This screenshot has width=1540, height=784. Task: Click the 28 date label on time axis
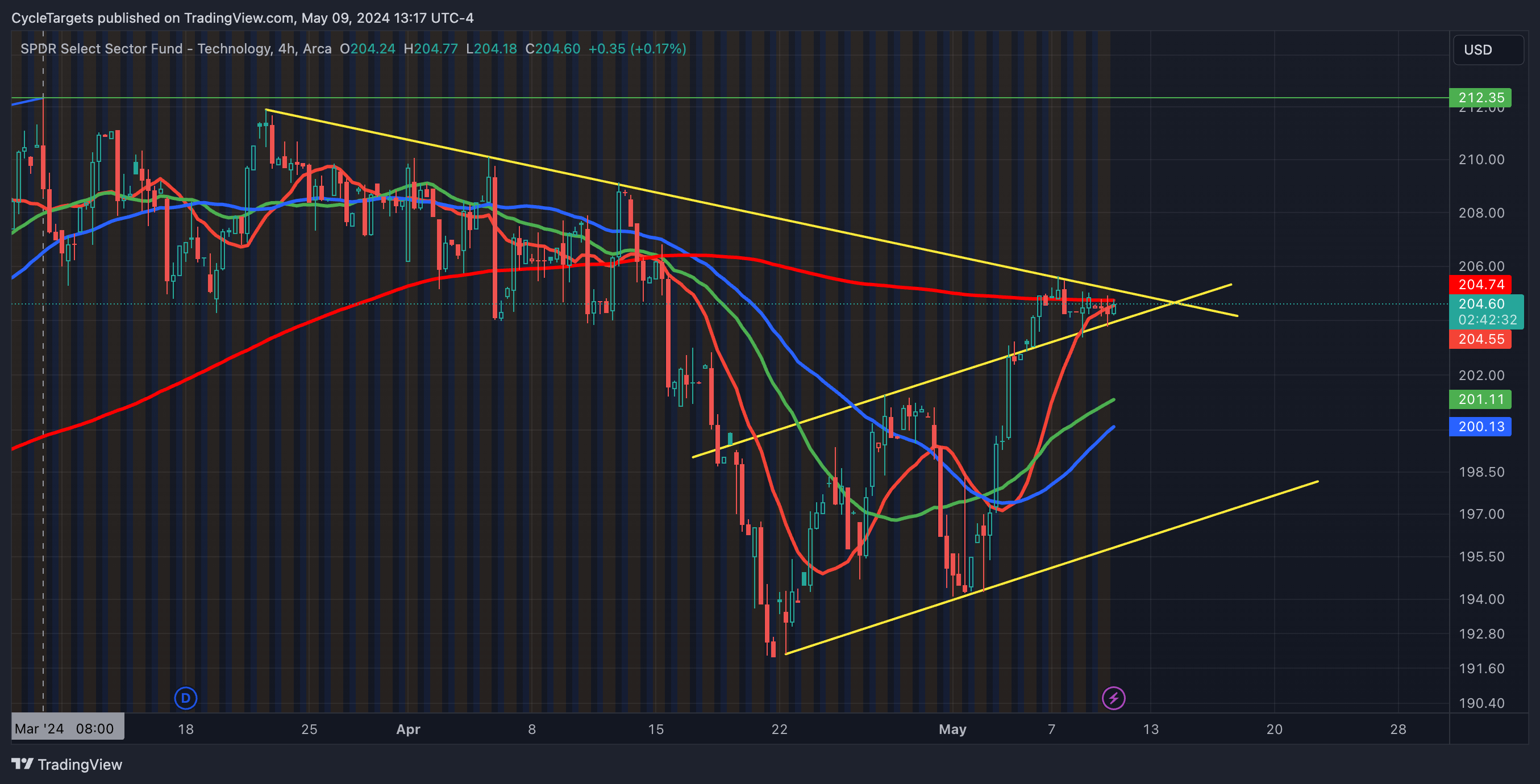click(x=1399, y=729)
